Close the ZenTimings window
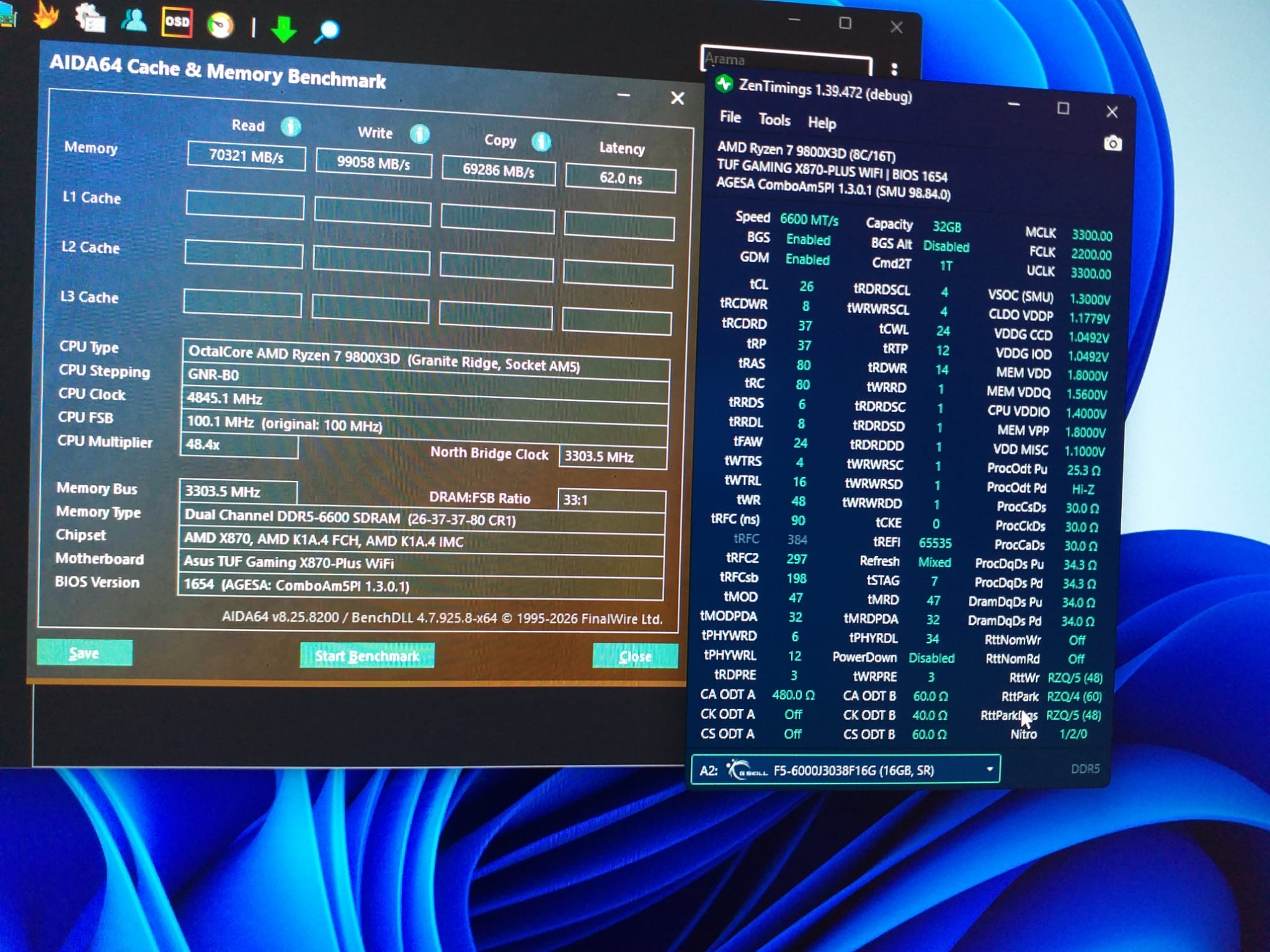Image resolution: width=1270 pixels, height=952 pixels. [1112, 112]
